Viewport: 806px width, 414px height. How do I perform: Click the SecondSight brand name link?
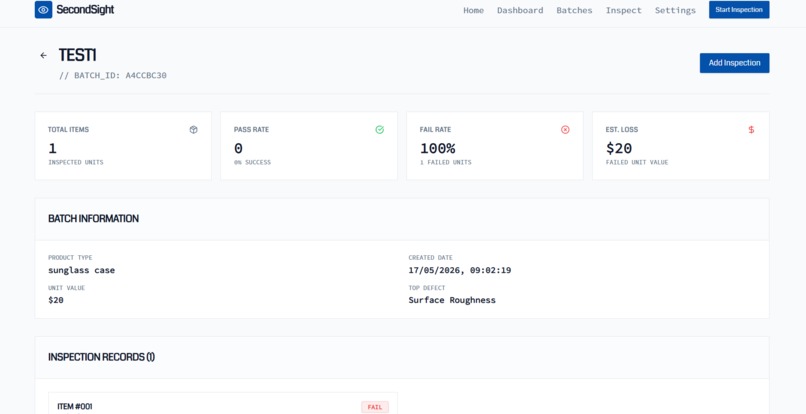click(85, 10)
